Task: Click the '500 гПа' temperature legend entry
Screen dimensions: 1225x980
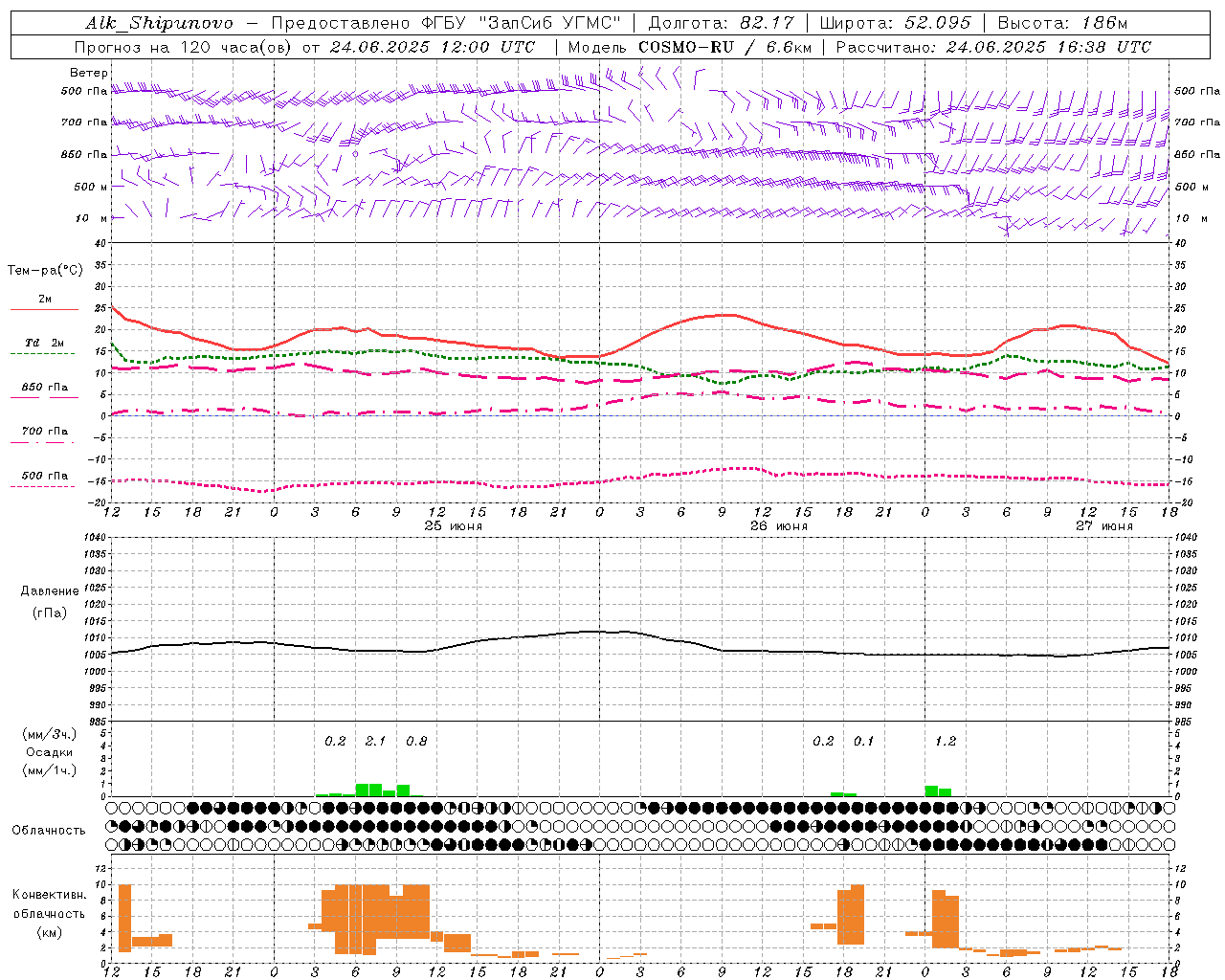Action: [x=45, y=476]
